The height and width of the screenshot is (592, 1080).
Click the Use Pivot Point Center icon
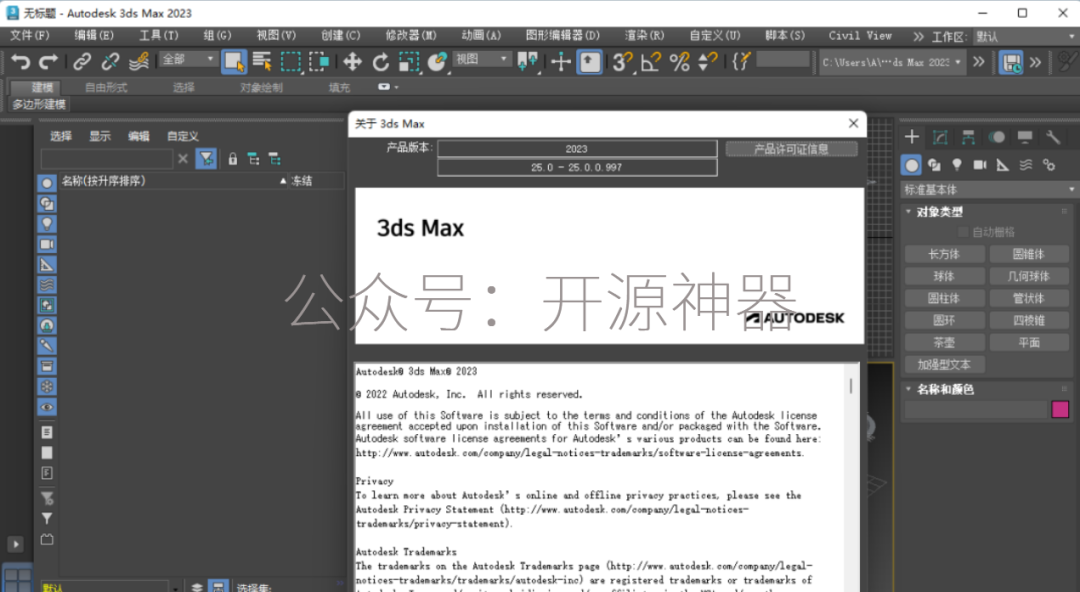(528, 62)
